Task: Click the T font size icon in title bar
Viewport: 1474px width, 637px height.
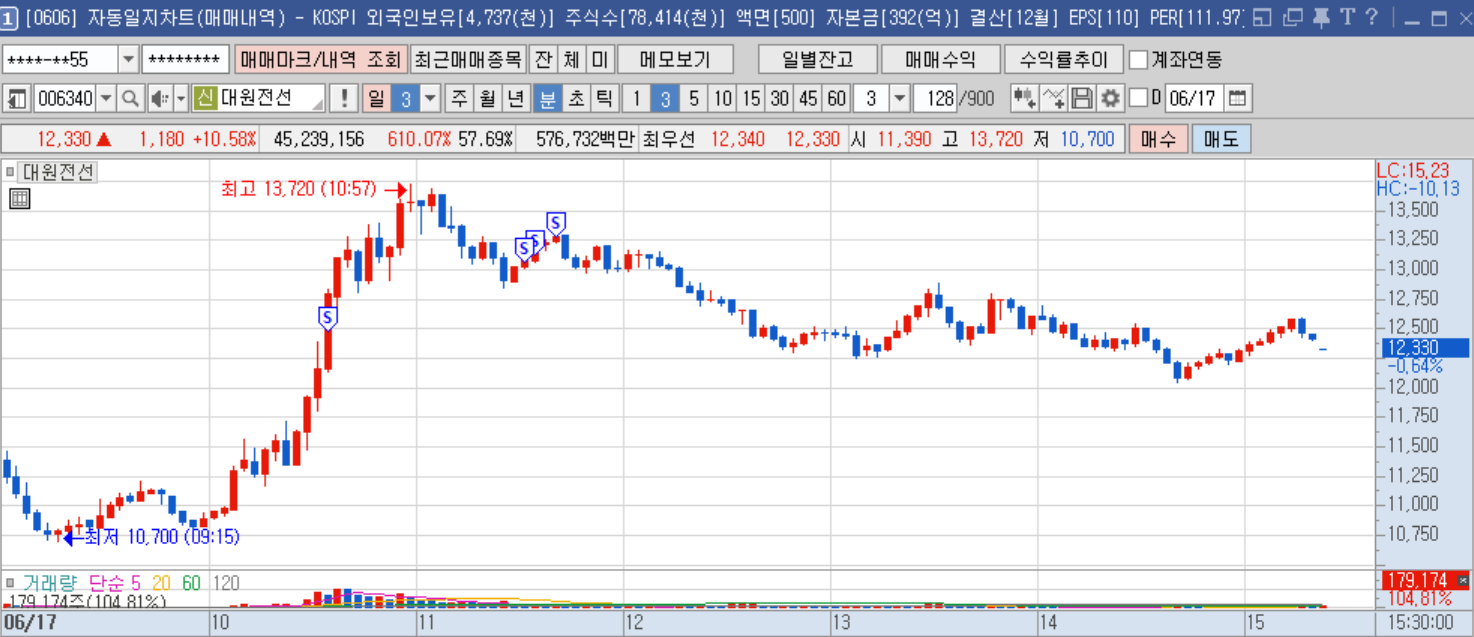Action: [1347, 17]
